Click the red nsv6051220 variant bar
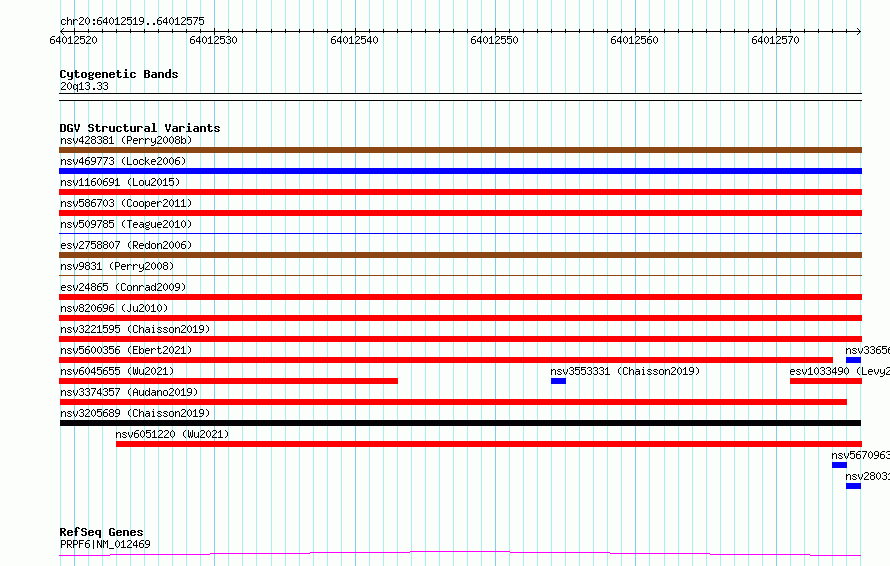The width and height of the screenshot is (890, 566). coord(489,444)
